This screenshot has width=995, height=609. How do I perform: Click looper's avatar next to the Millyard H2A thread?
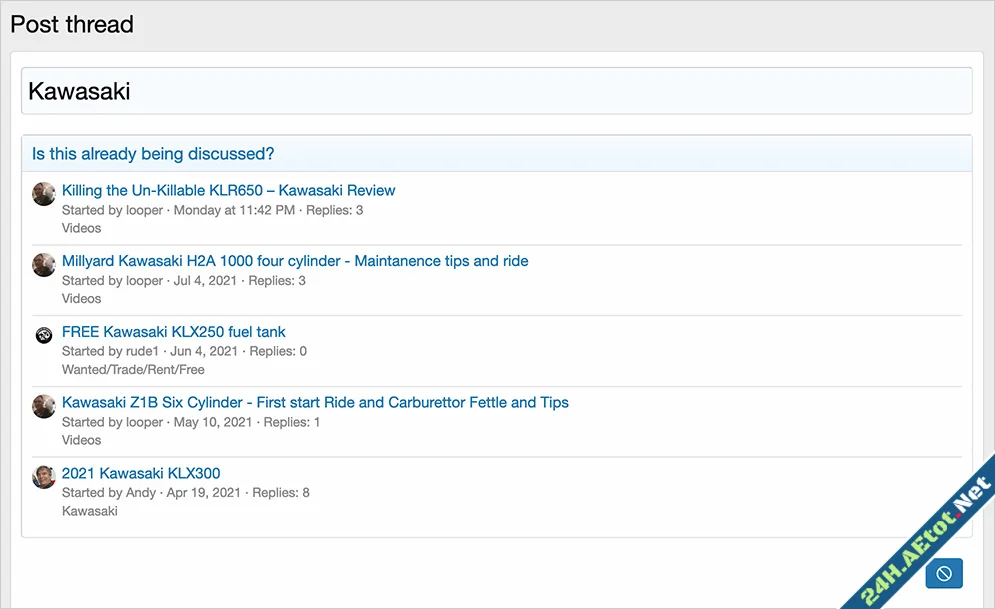pos(44,265)
